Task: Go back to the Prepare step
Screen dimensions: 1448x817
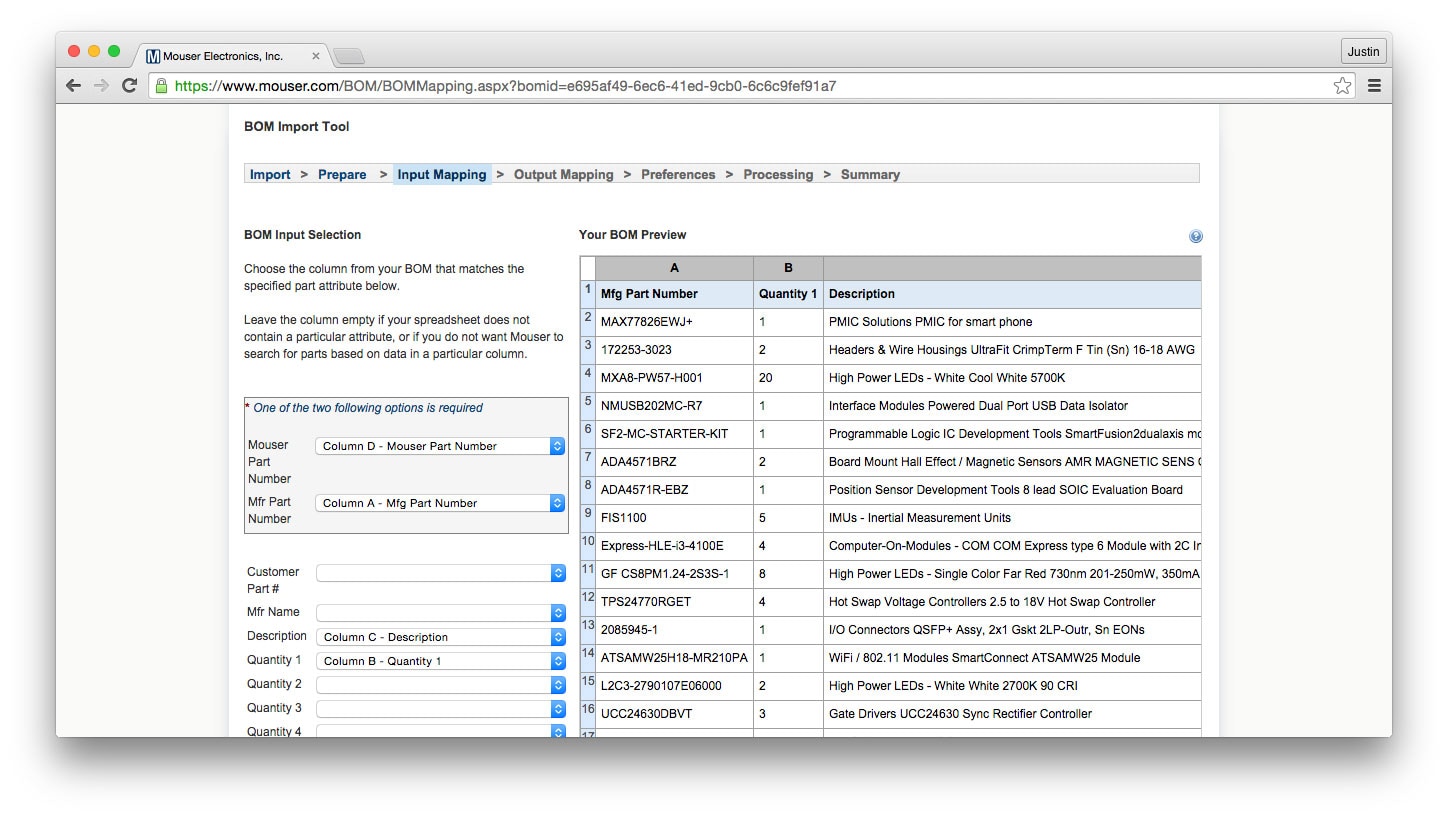Action: click(x=342, y=175)
